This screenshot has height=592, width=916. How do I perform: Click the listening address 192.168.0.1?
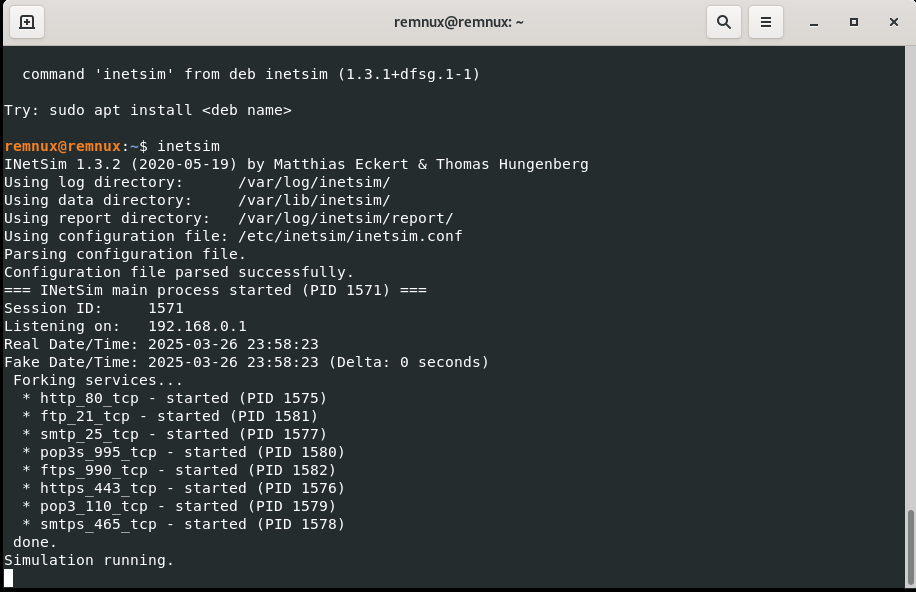pos(197,326)
